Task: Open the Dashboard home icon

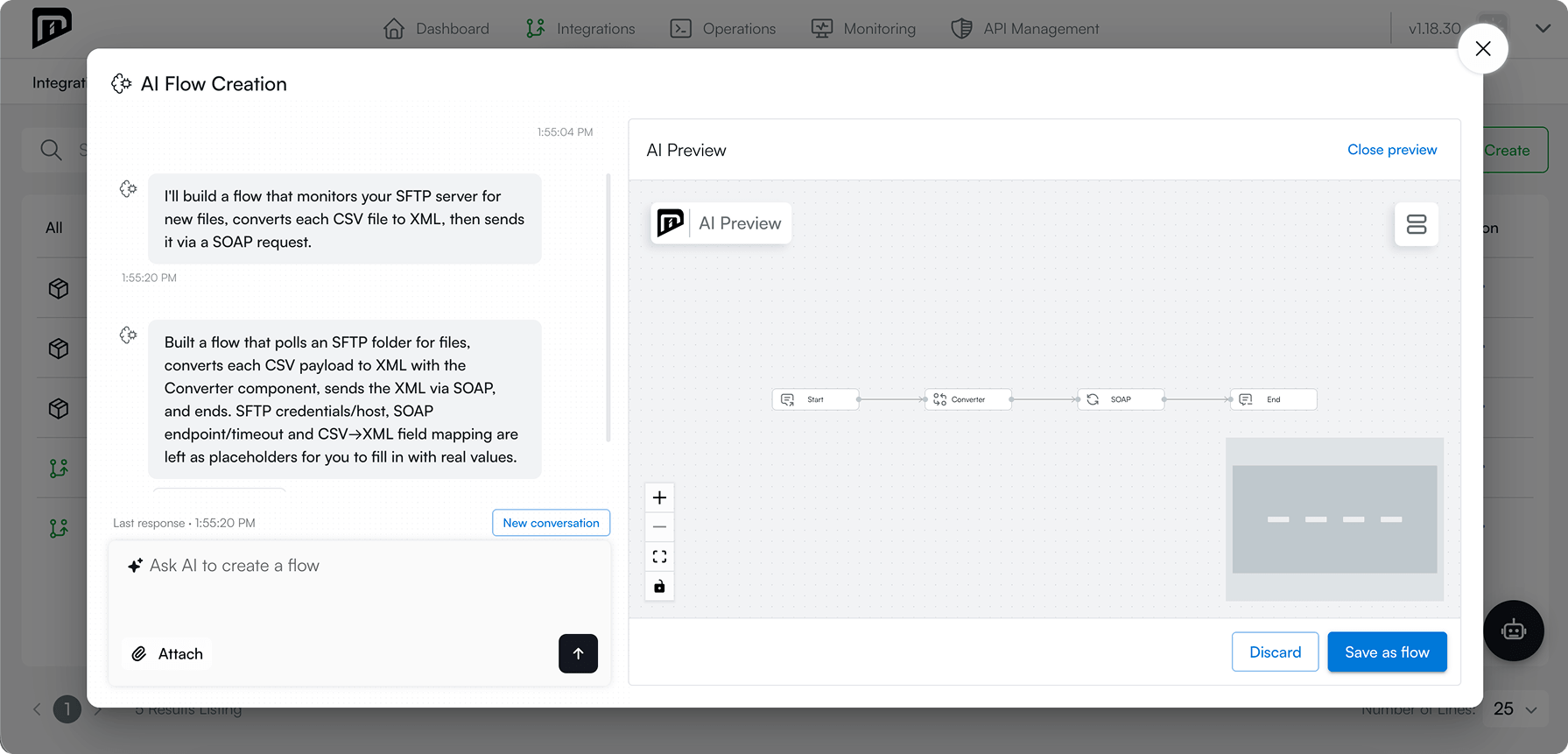Action: [x=394, y=29]
